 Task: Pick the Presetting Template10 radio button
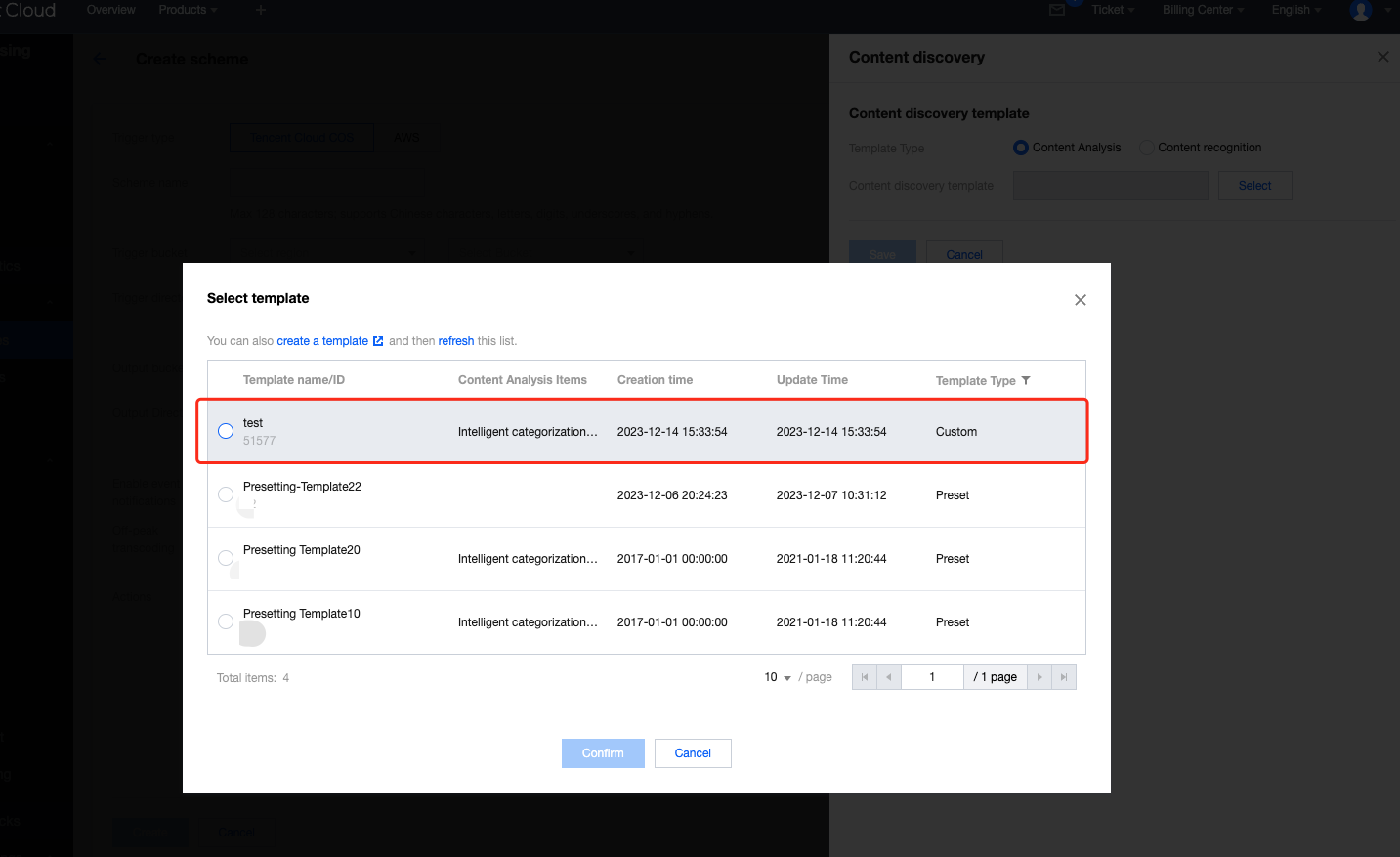[226, 621]
